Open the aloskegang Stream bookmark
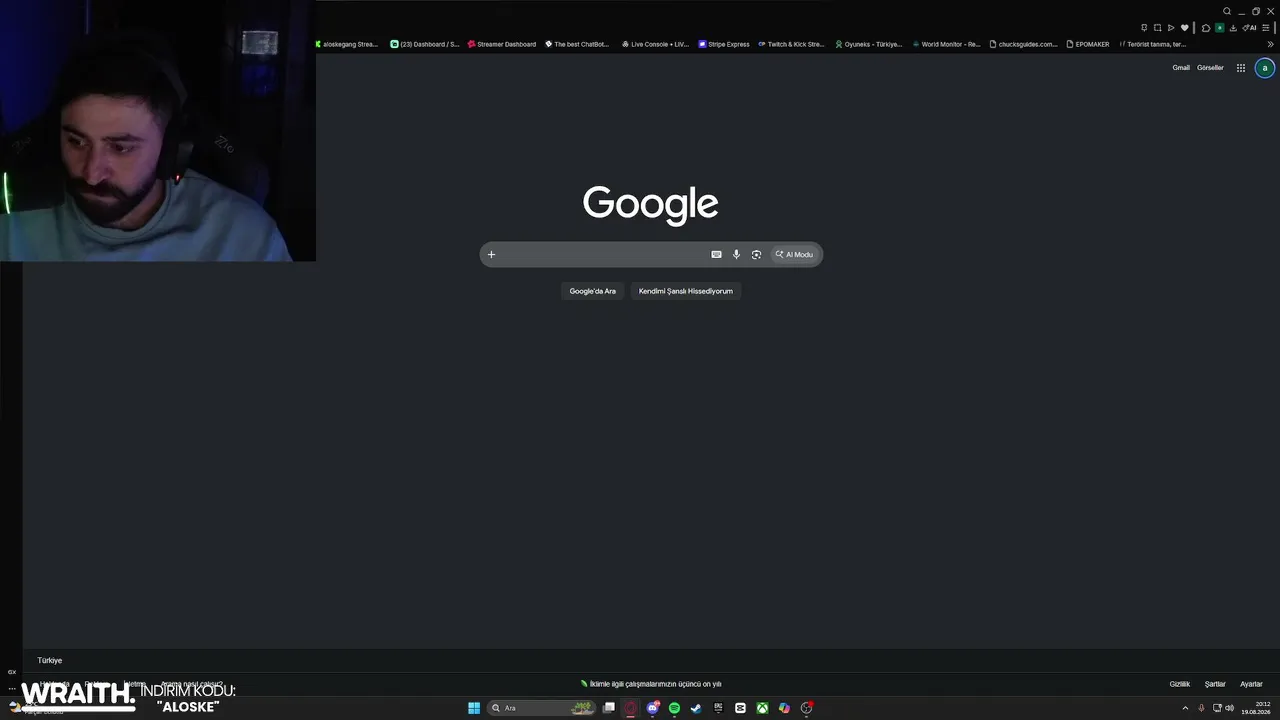This screenshot has width=1280, height=720. pos(347,44)
